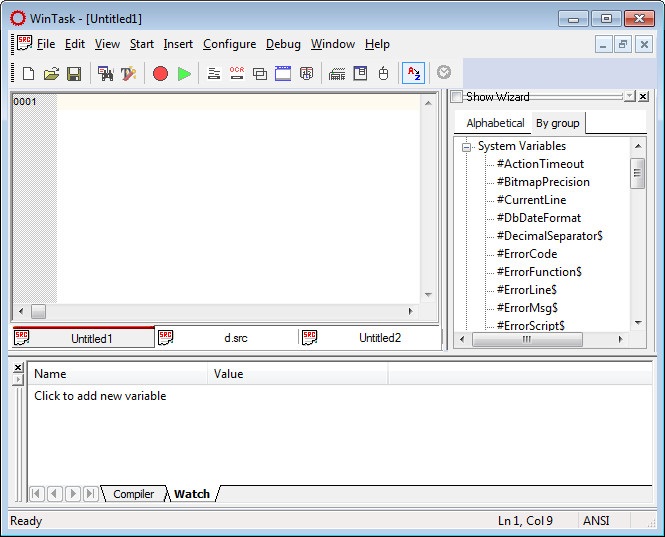The height and width of the screenshot is (537, 665).
Task: Click the editor horizontal scrollbar thumb
Action: [x=38, y=311]
